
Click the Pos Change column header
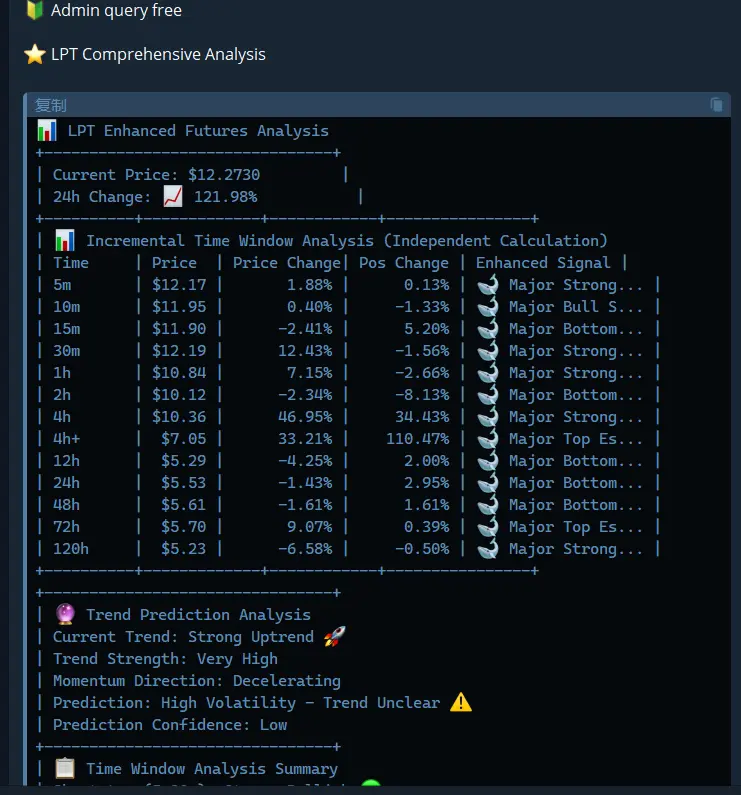pyautogui.click(x=404, y=263)
